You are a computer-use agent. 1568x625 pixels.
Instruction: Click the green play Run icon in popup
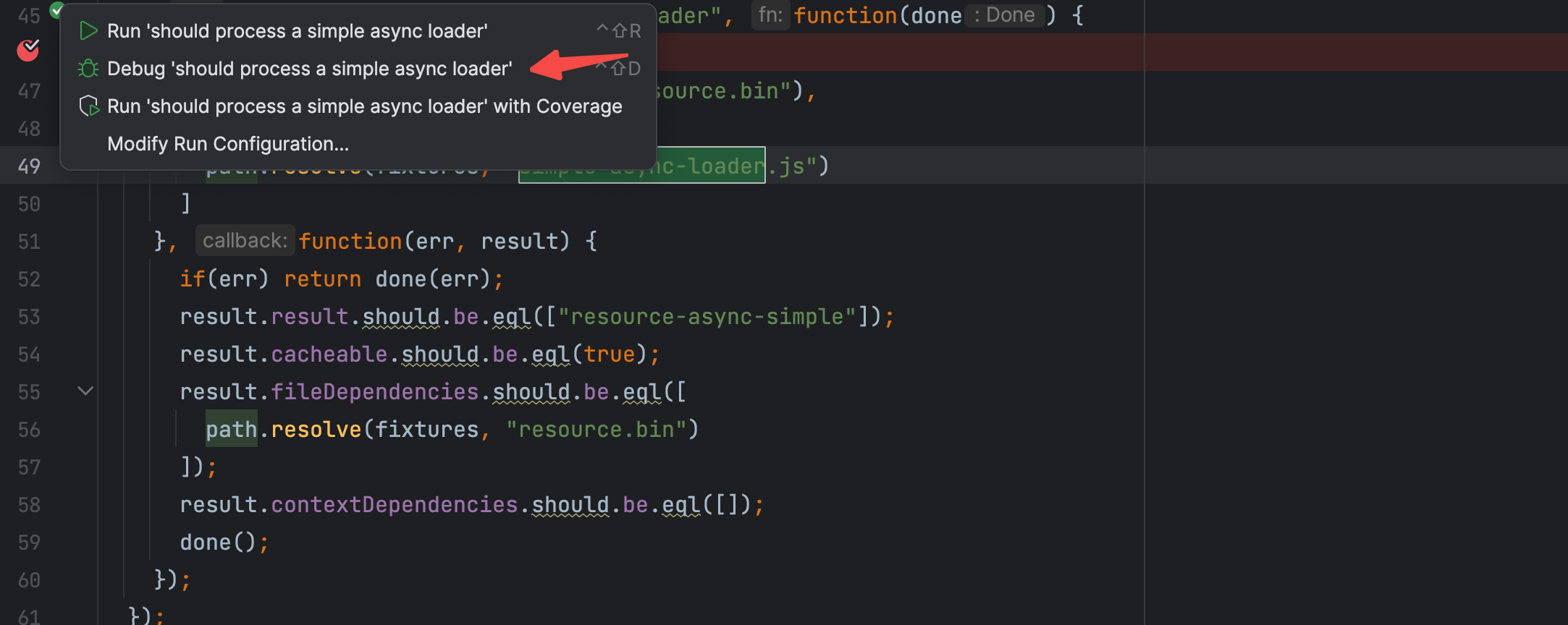coord(88,31)
